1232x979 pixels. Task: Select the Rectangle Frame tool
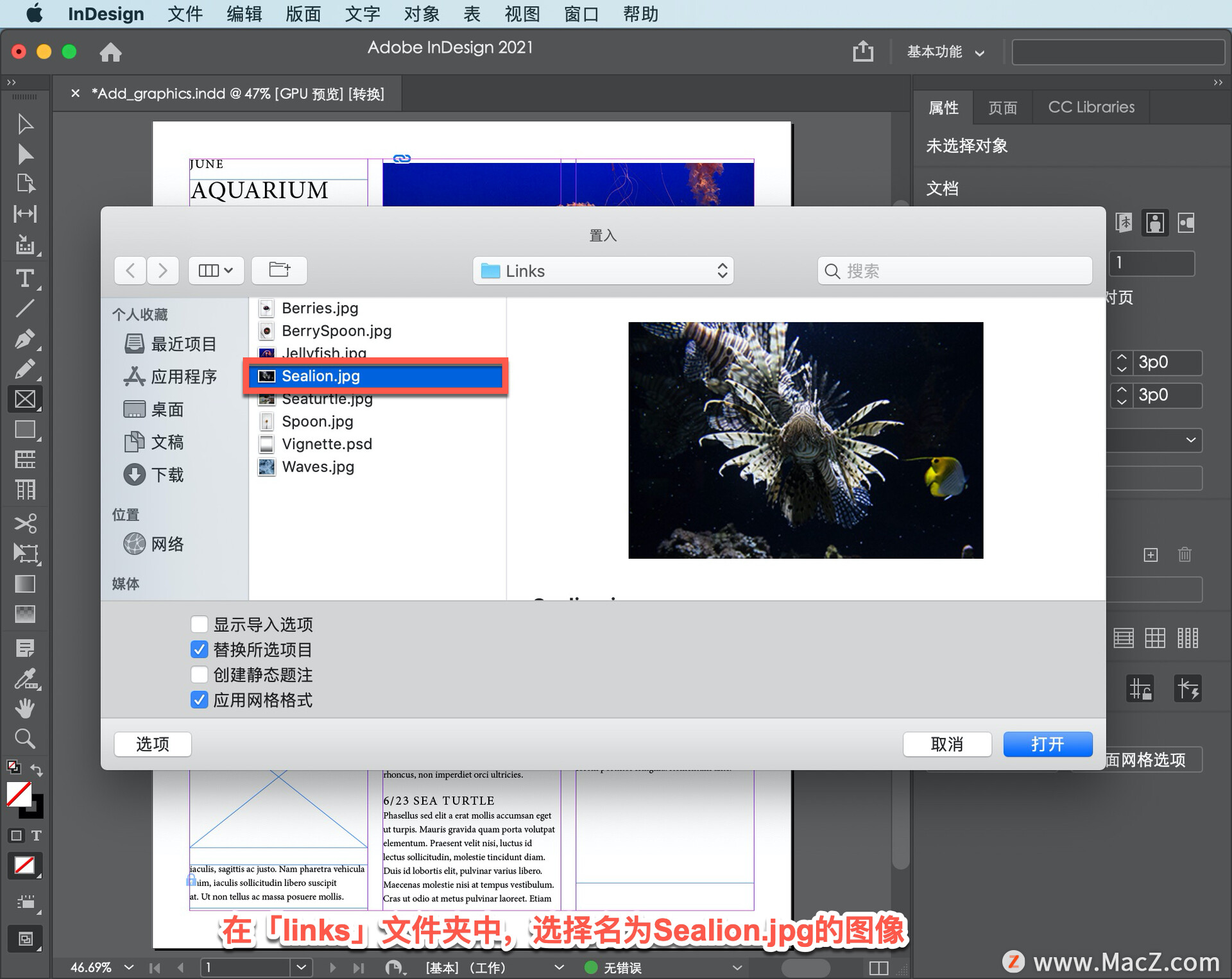click(25, 399)
